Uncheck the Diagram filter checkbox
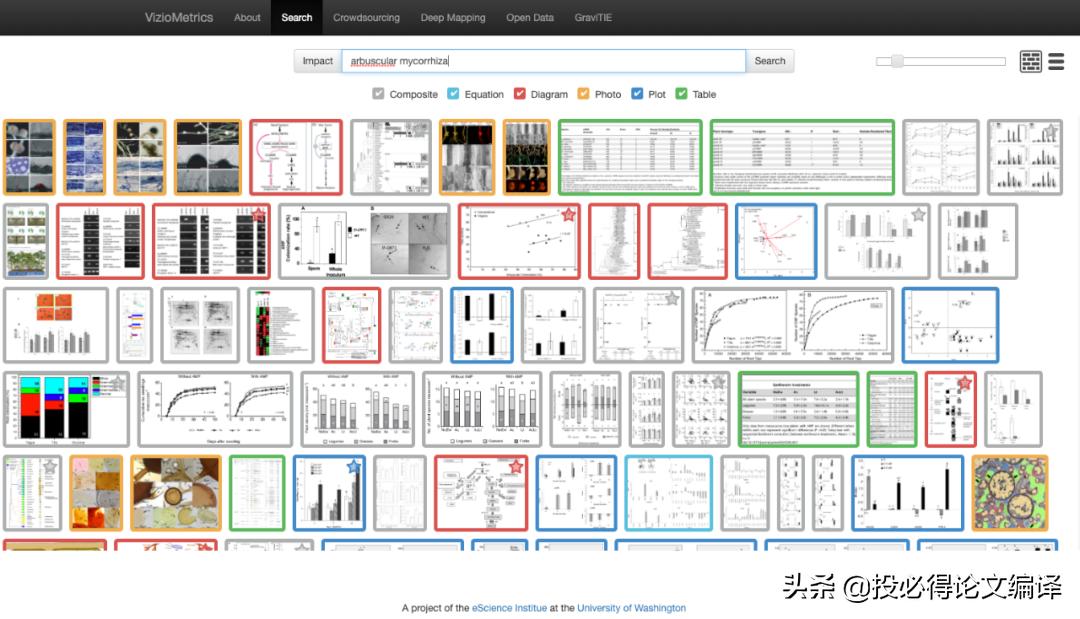Viewport: 1080px width, 619px height. tap(519, 94)
